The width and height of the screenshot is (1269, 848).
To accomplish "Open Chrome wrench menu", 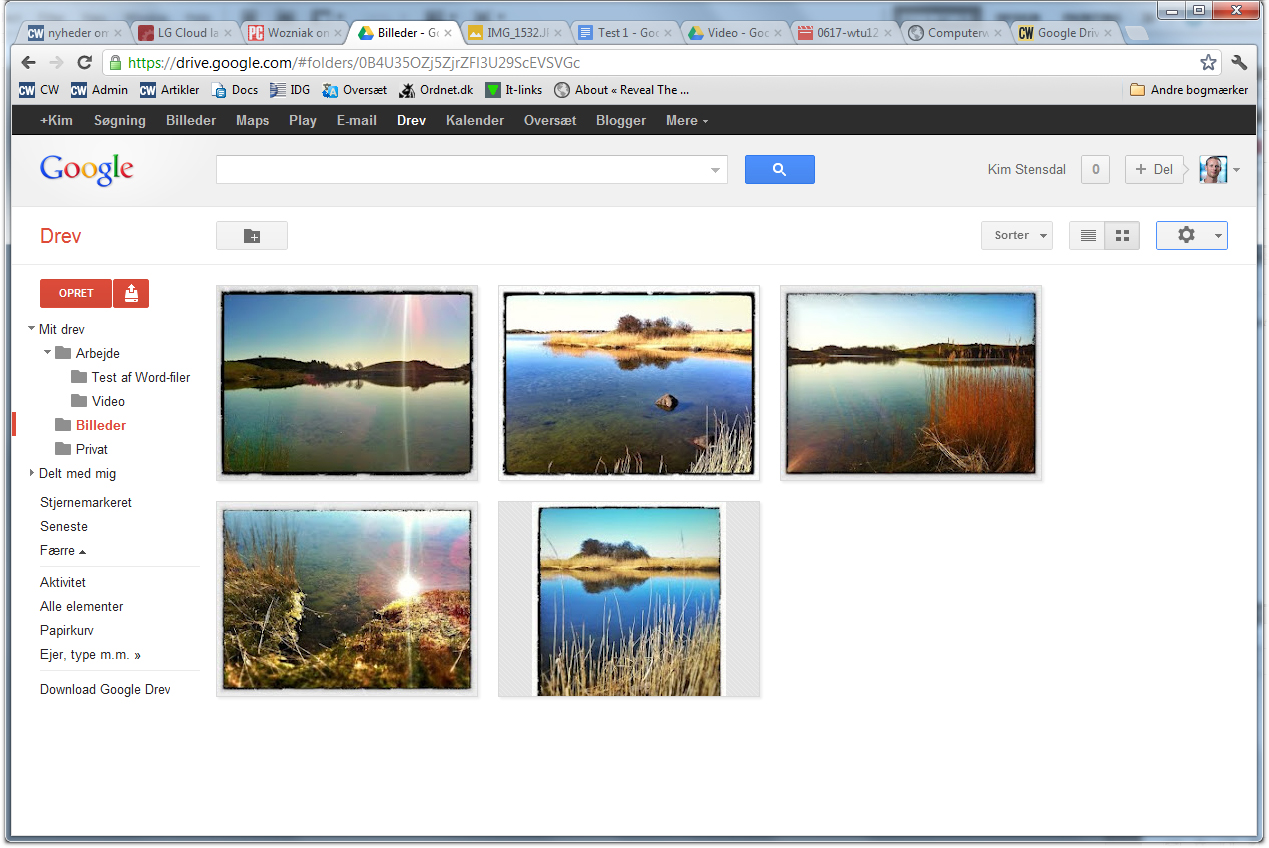I will (1240, 62).
